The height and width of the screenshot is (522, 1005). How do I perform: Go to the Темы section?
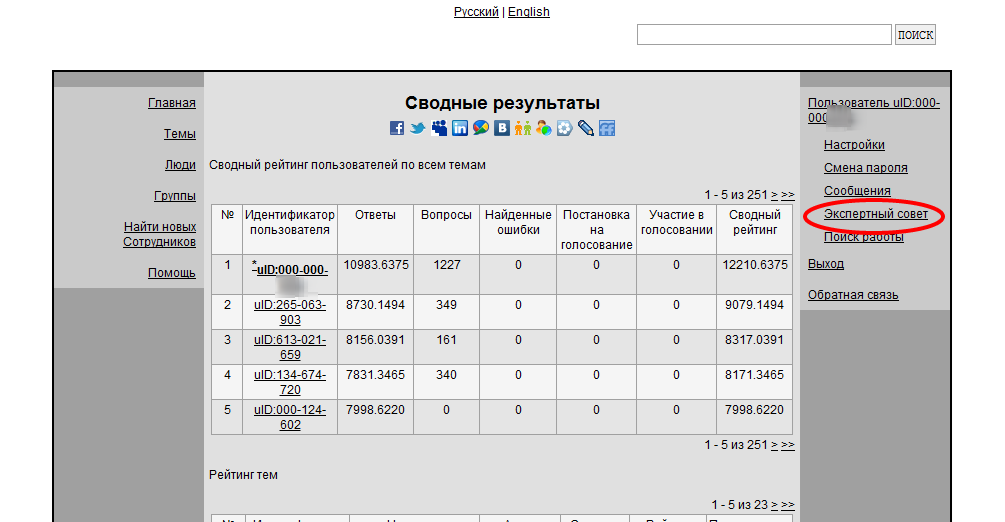[x=179, y=134]
